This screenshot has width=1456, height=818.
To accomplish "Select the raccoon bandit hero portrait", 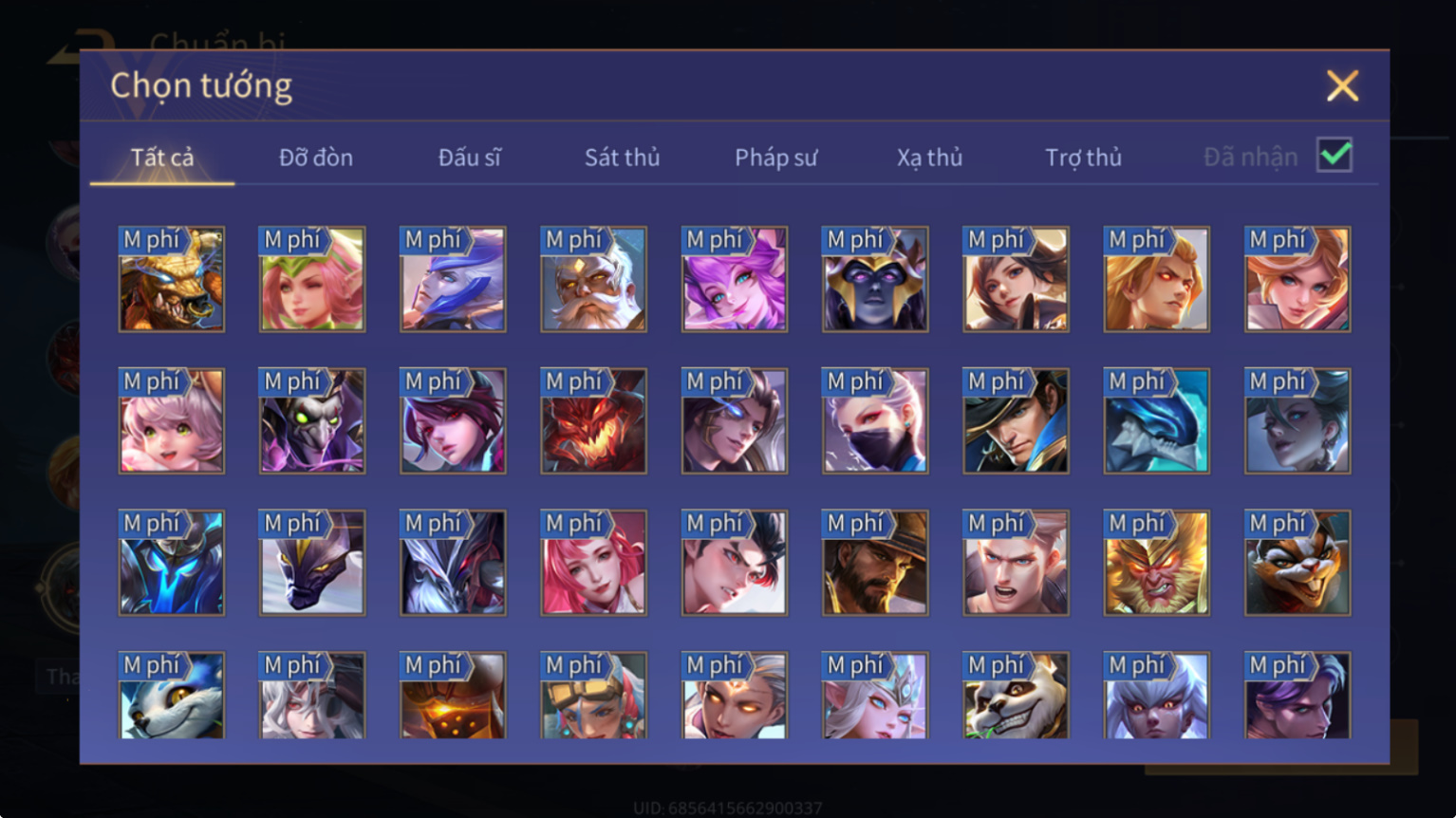I will click(x=1297, y=563).
